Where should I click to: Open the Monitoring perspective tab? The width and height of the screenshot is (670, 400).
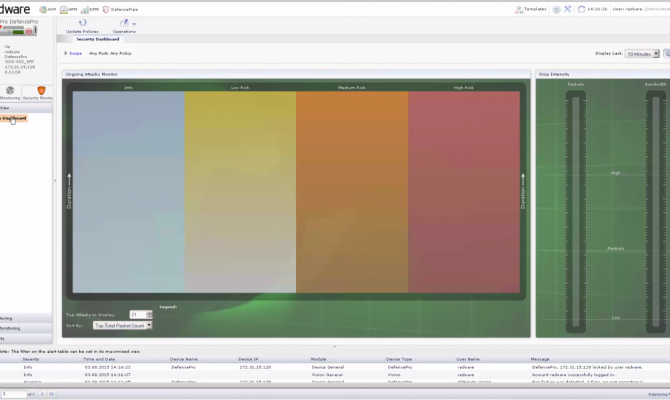pyautogui.click(x=10, y=93)
